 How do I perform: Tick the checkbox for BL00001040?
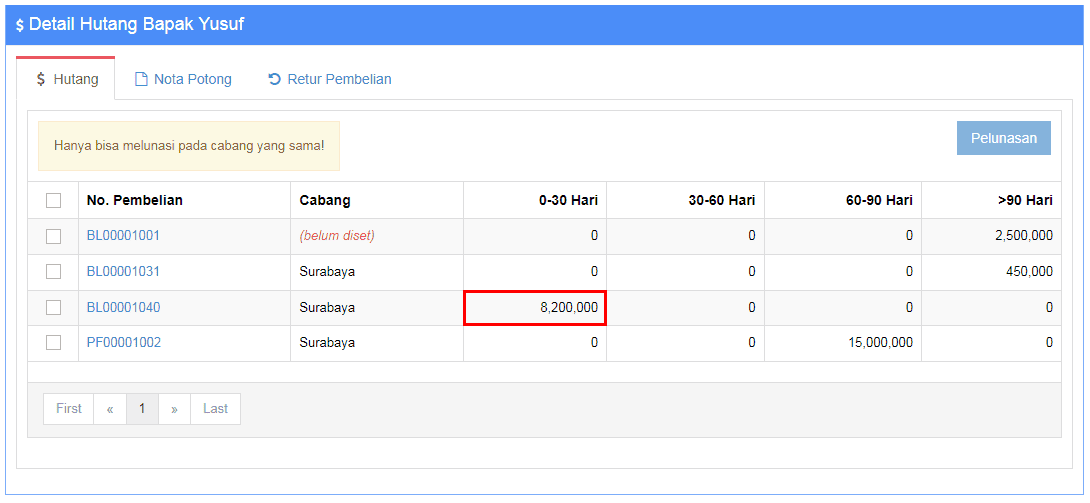[53, 308]
